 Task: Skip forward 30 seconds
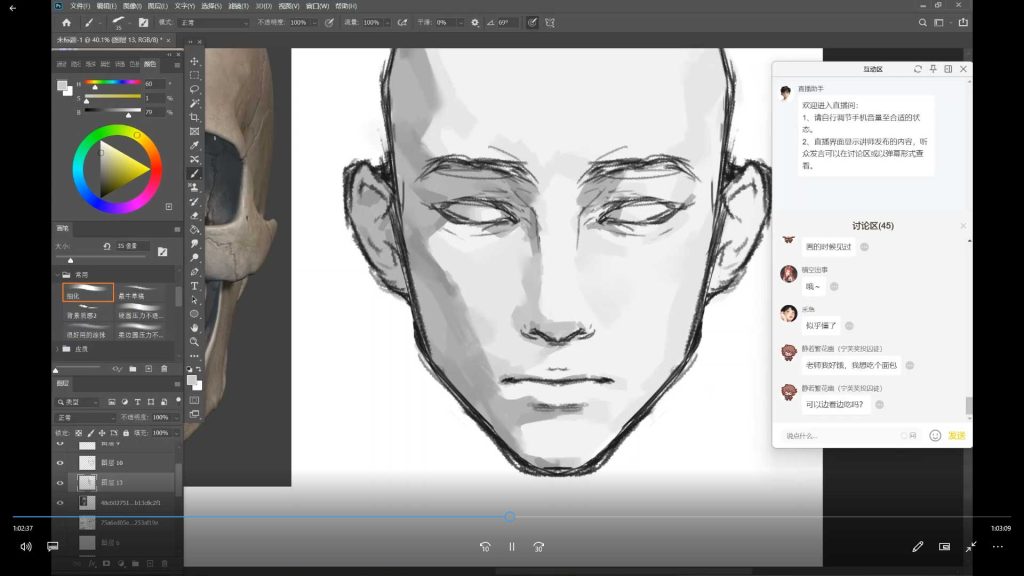pyautogui.click(x=538, y=547)
